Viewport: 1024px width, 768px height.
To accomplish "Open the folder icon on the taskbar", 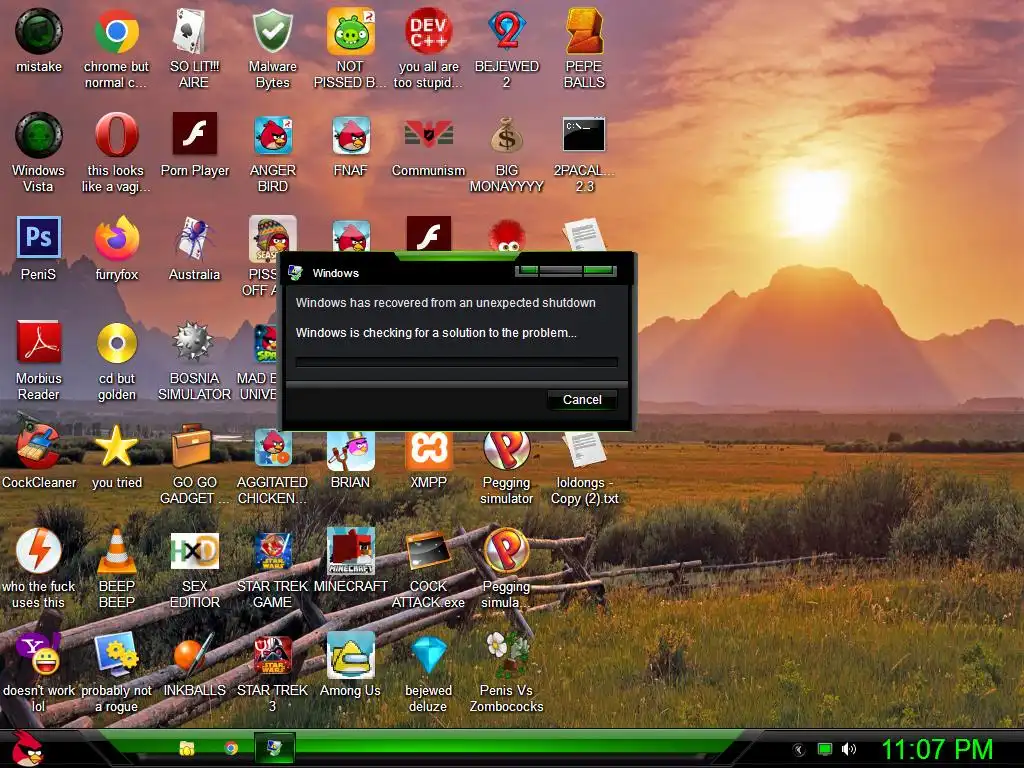I will [187, 748].
